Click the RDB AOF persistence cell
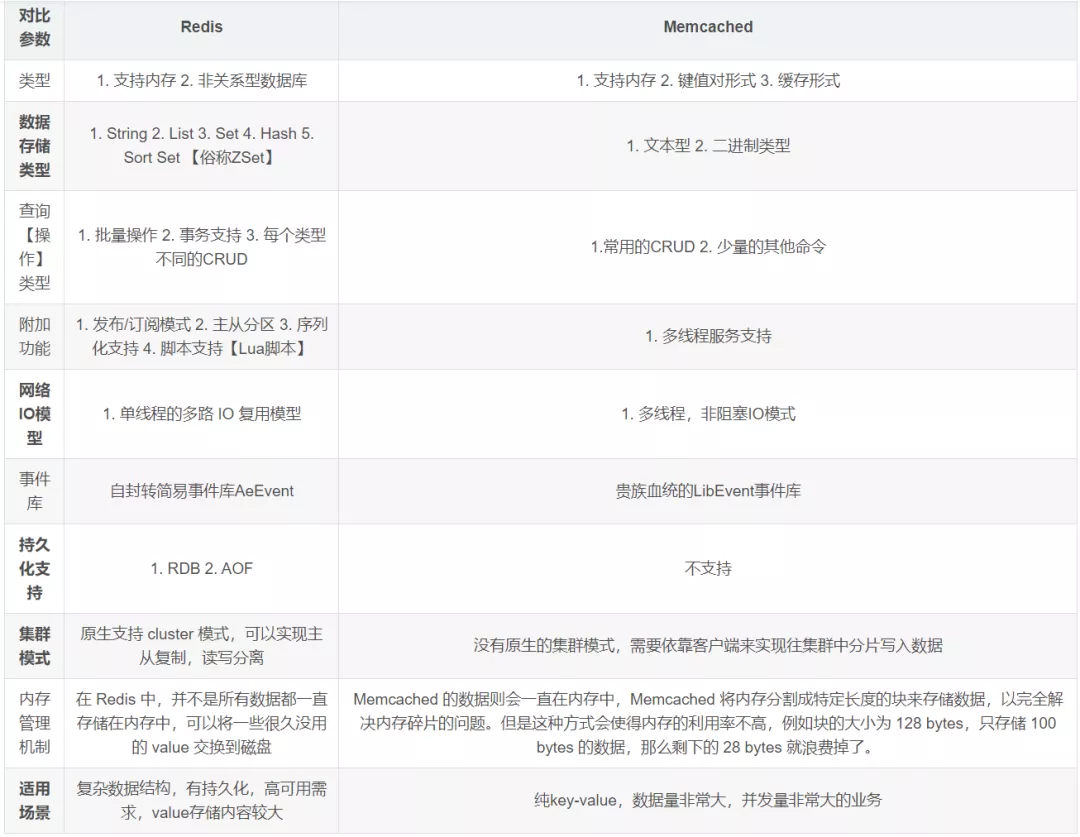The width and height of the screenshot is (1080, 837). click(x=201, y=569)
